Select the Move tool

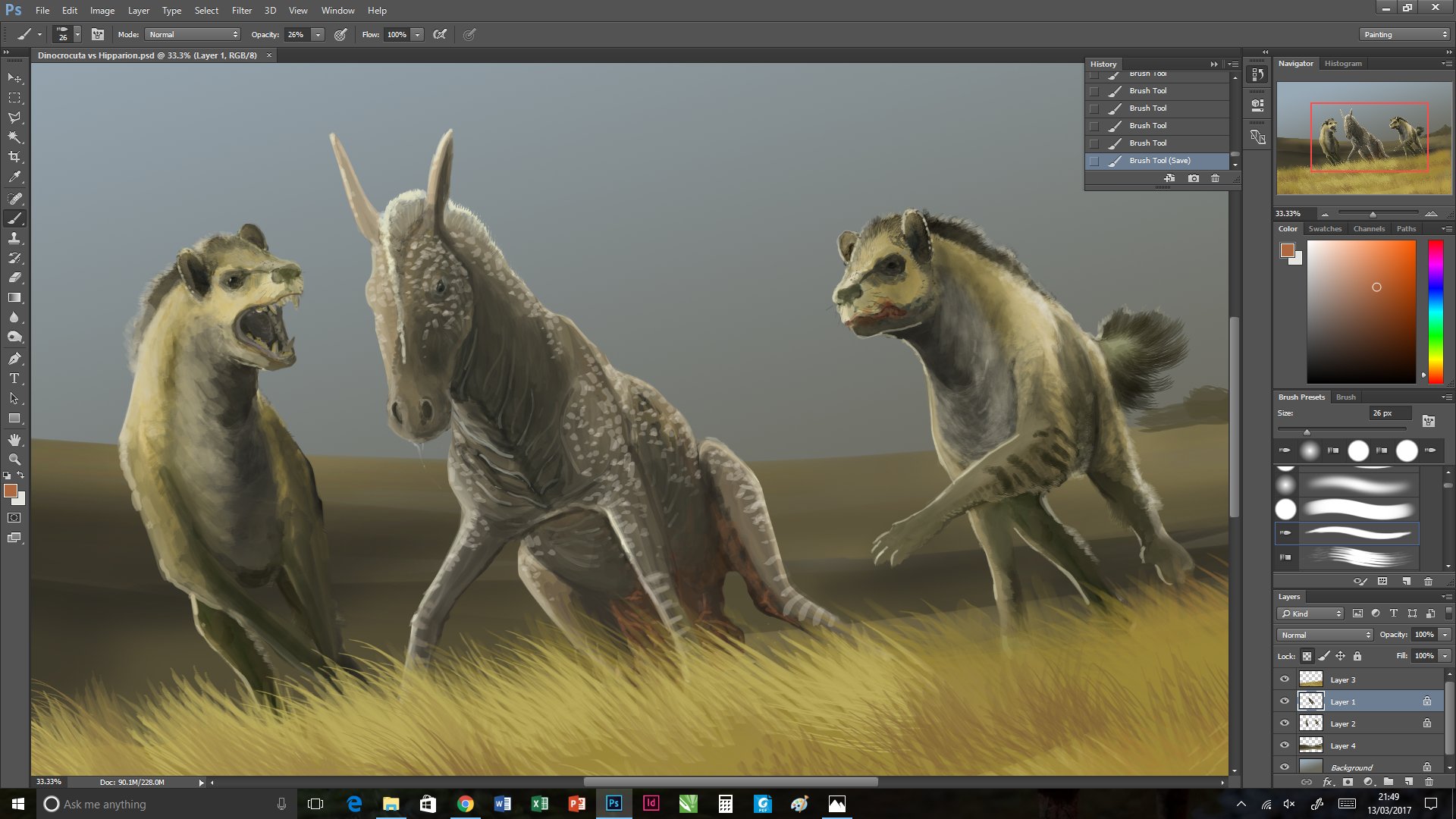(14, 78)
